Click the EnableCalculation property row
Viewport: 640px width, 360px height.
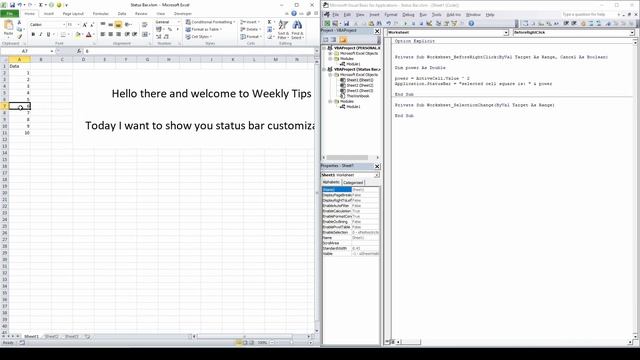[x=351, y=211]
